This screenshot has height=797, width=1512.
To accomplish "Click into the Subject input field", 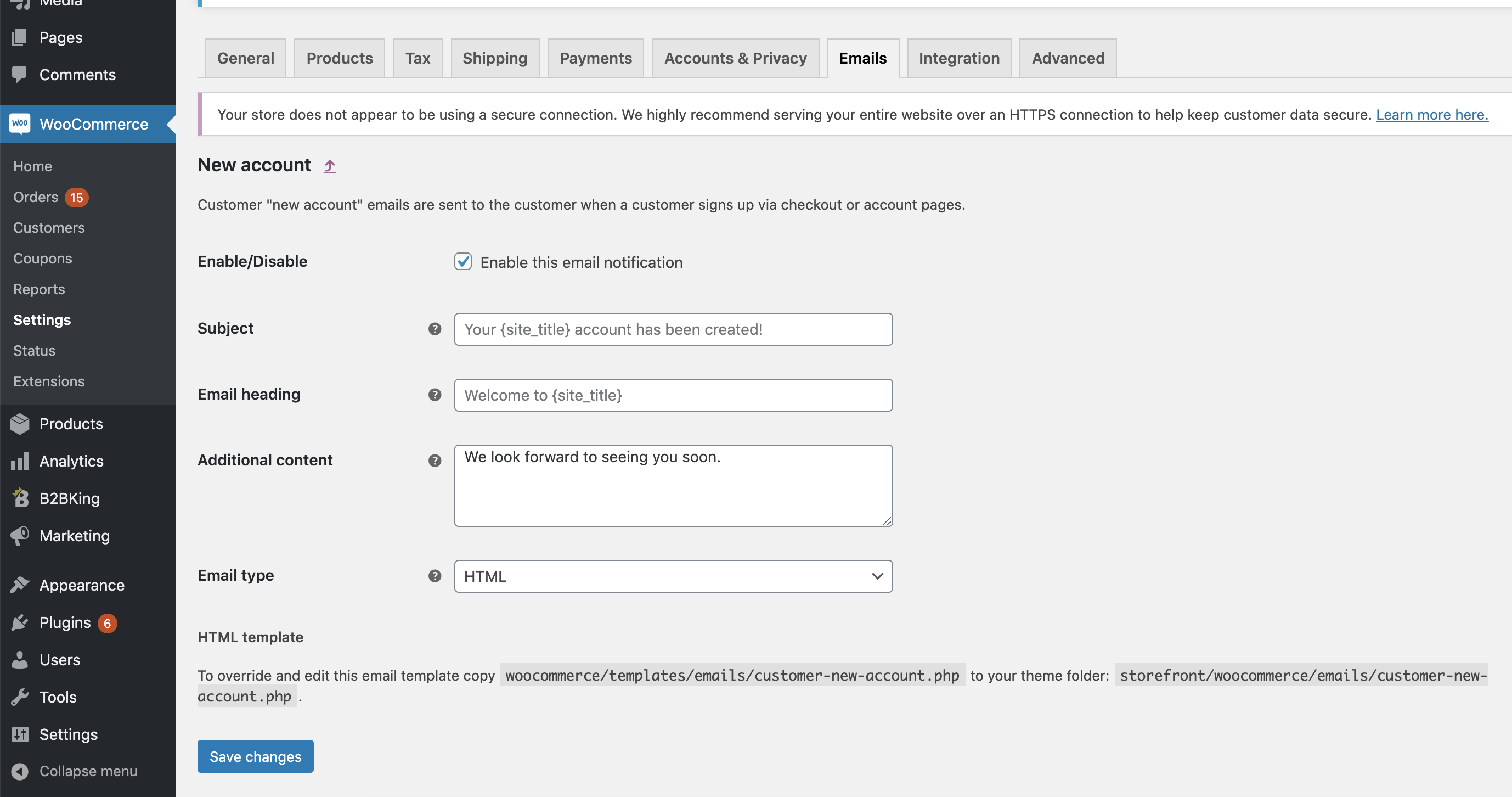I will 673,329.
